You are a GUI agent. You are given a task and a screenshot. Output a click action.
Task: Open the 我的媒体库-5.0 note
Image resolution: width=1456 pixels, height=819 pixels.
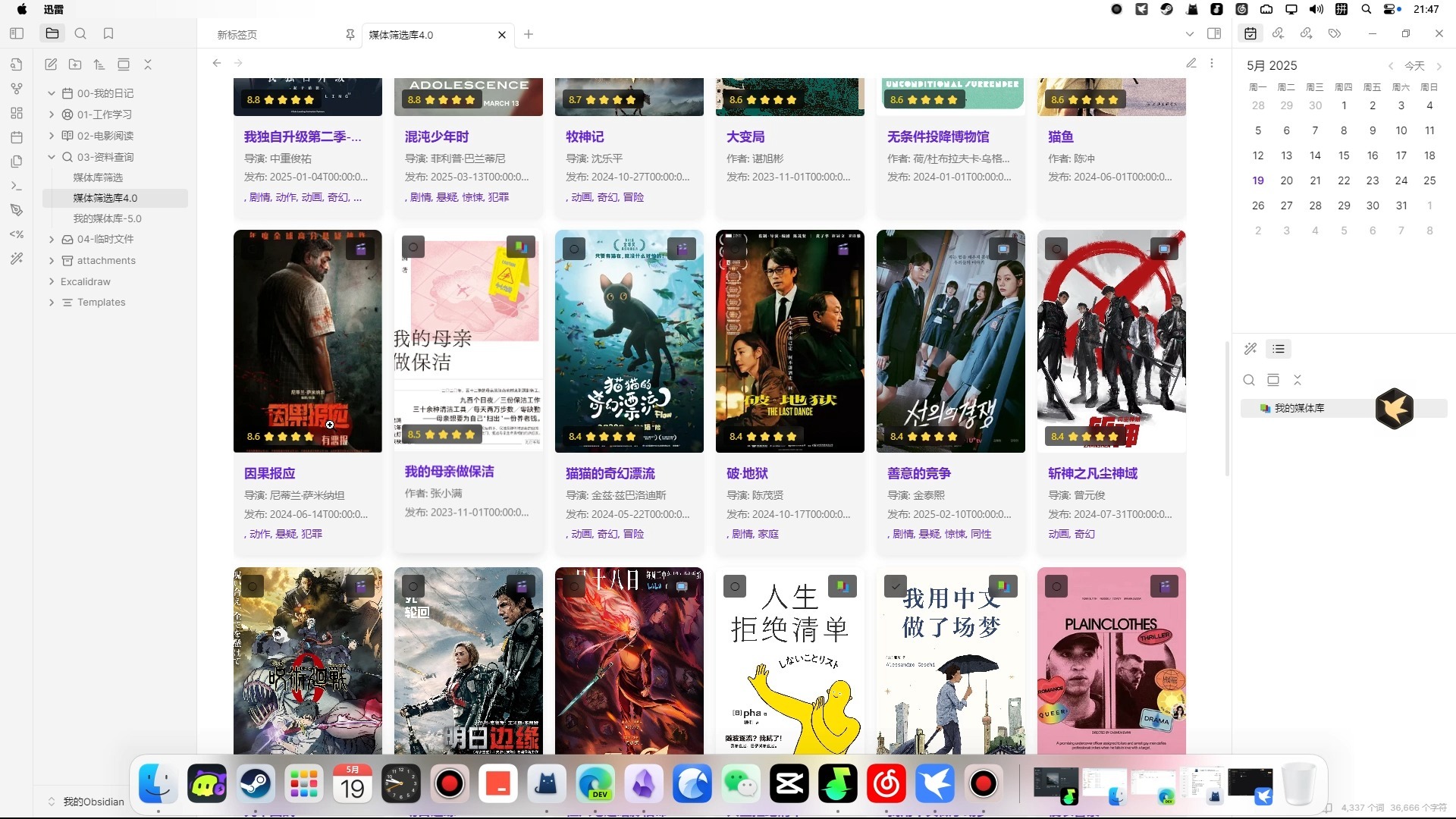point(107,218)
